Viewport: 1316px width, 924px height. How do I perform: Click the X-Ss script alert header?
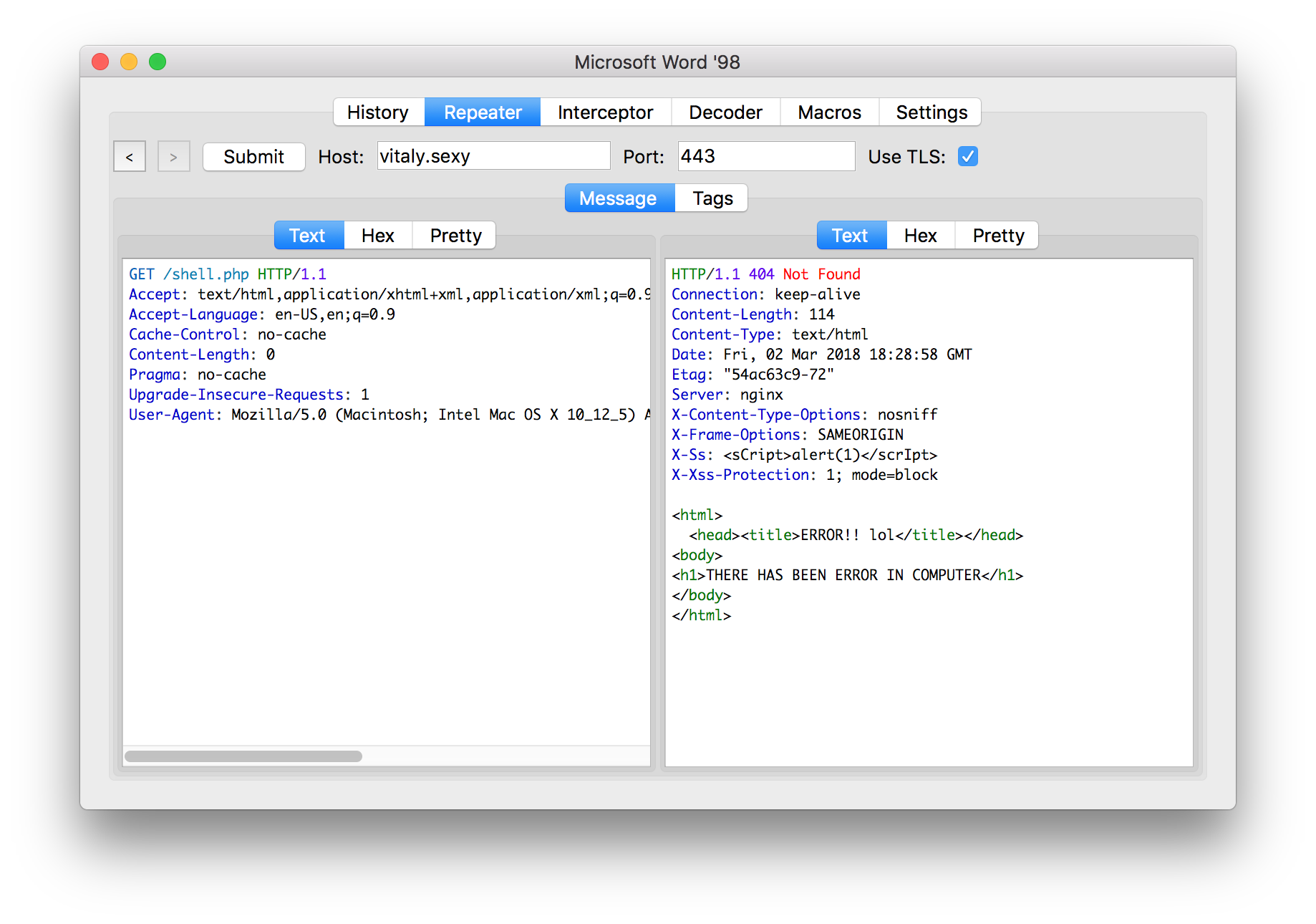pos(805,455)
